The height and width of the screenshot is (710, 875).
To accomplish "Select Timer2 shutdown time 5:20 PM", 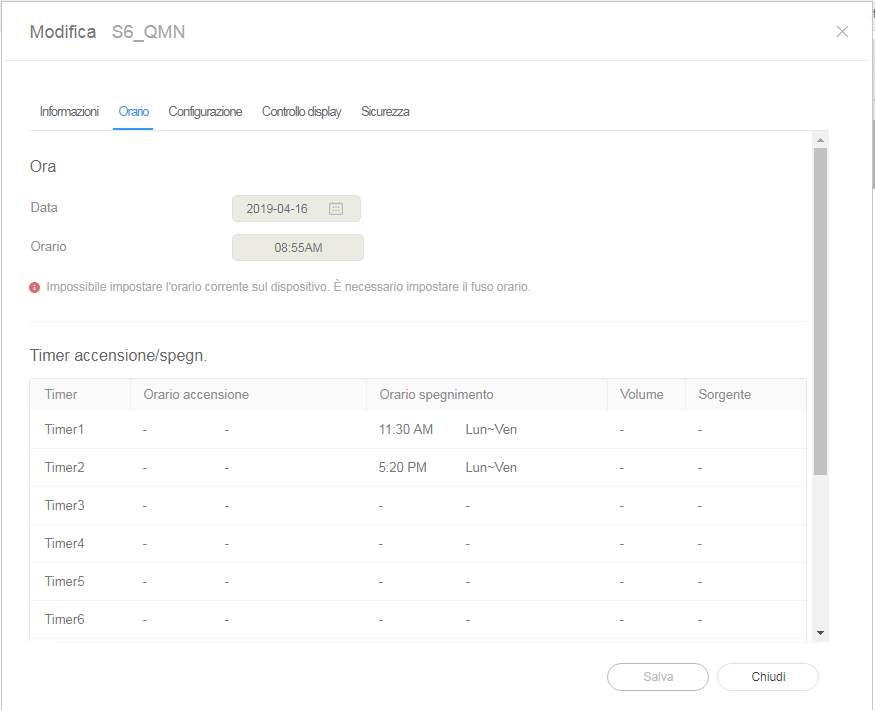I will [402, 468].
